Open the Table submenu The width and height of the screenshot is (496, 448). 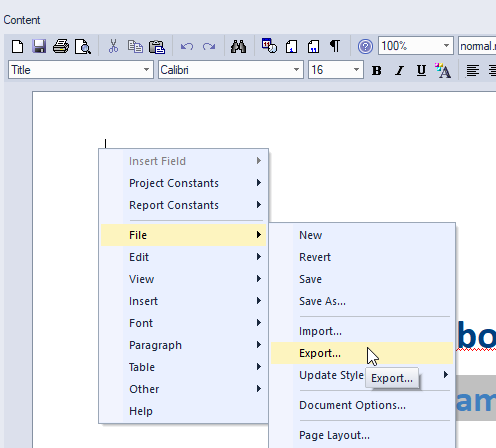[183, 367]
